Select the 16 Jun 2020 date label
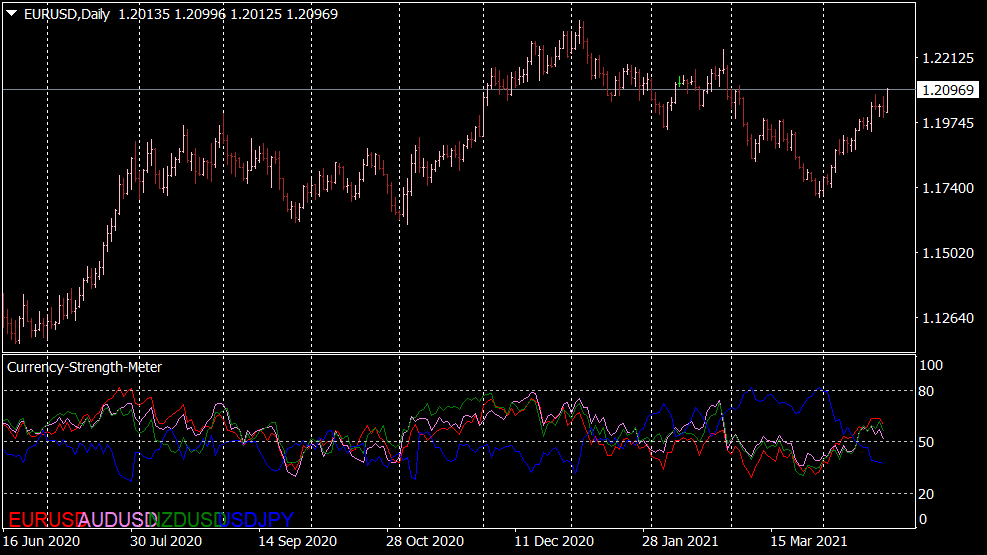This screenshot has width=987, height=555. pyautogui.click(x=41, y=541)
